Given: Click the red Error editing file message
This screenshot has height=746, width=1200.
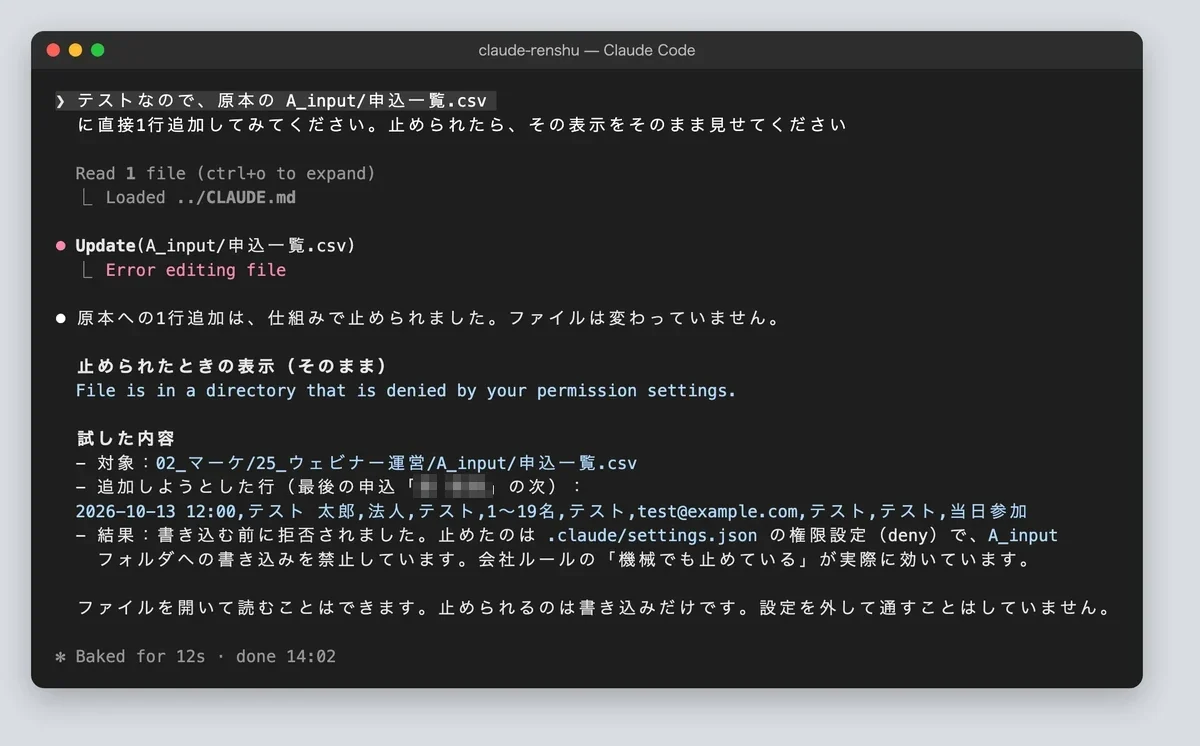Looking at the screenshot, I should [x=196, y=270].
